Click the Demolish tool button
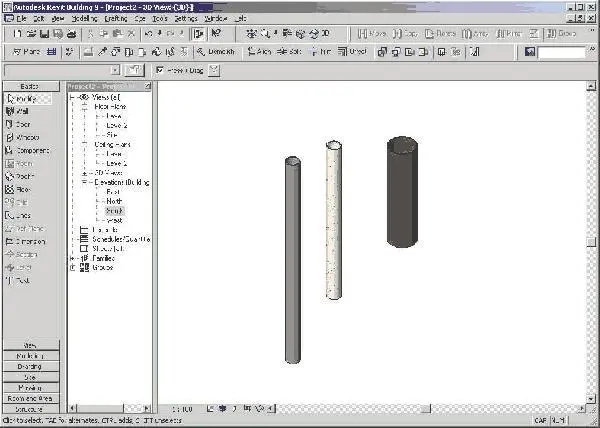This screenshot has height=428, width=600. [216, 52]
